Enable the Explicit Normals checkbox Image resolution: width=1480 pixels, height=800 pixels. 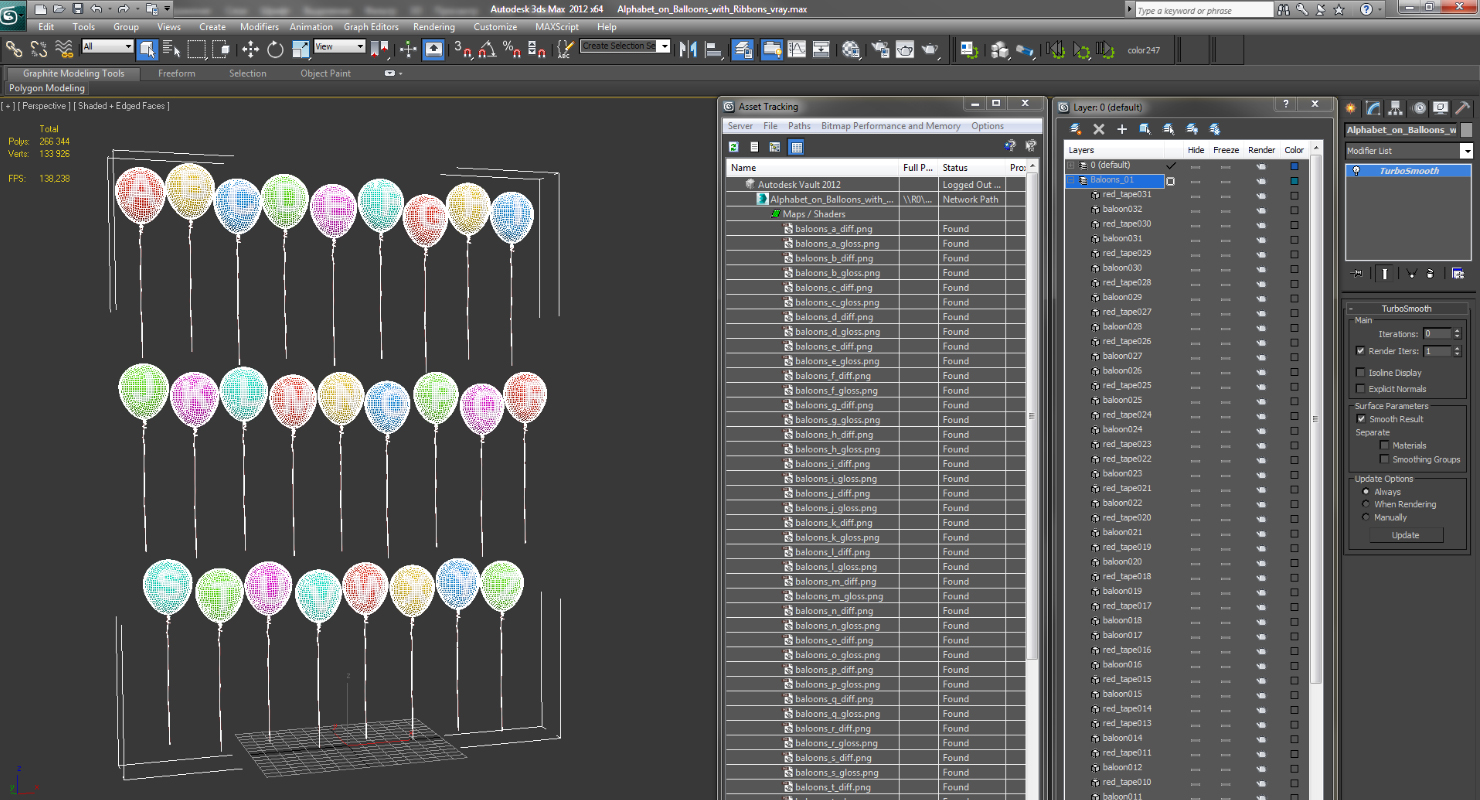click(1360, 389)
